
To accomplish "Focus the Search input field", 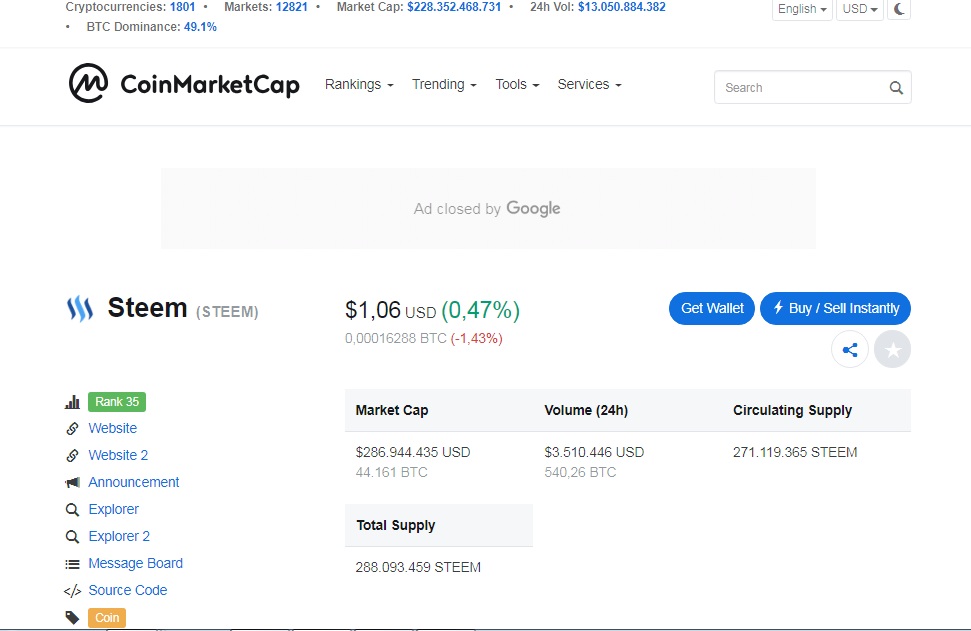I will [798, 88].
